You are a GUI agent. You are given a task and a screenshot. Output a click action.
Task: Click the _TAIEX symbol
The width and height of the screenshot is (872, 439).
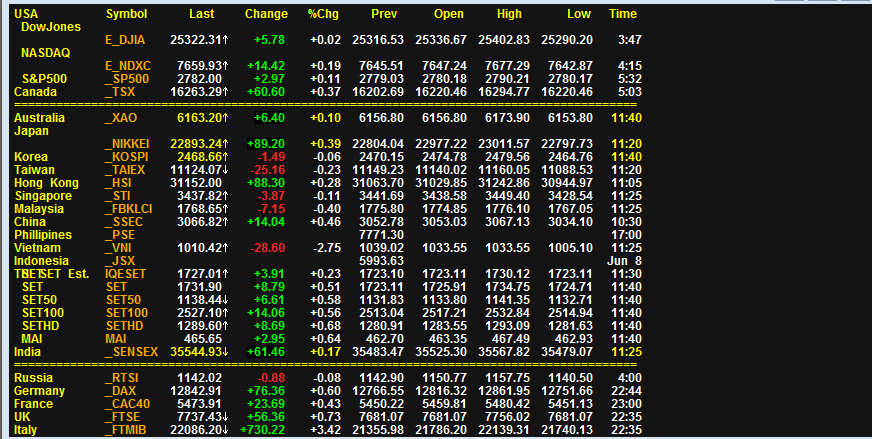coord(125,170)
